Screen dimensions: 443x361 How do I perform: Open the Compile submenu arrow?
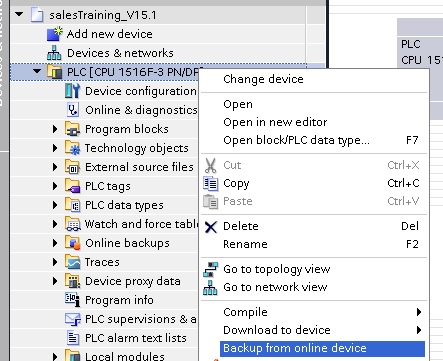pyautogui.click(x=419, y=312)
